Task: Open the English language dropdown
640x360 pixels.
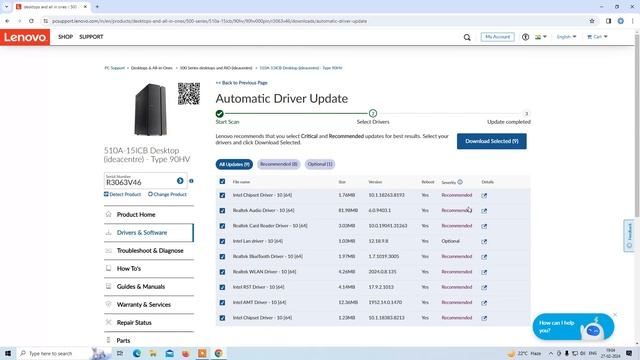Action: pos(566,37)
